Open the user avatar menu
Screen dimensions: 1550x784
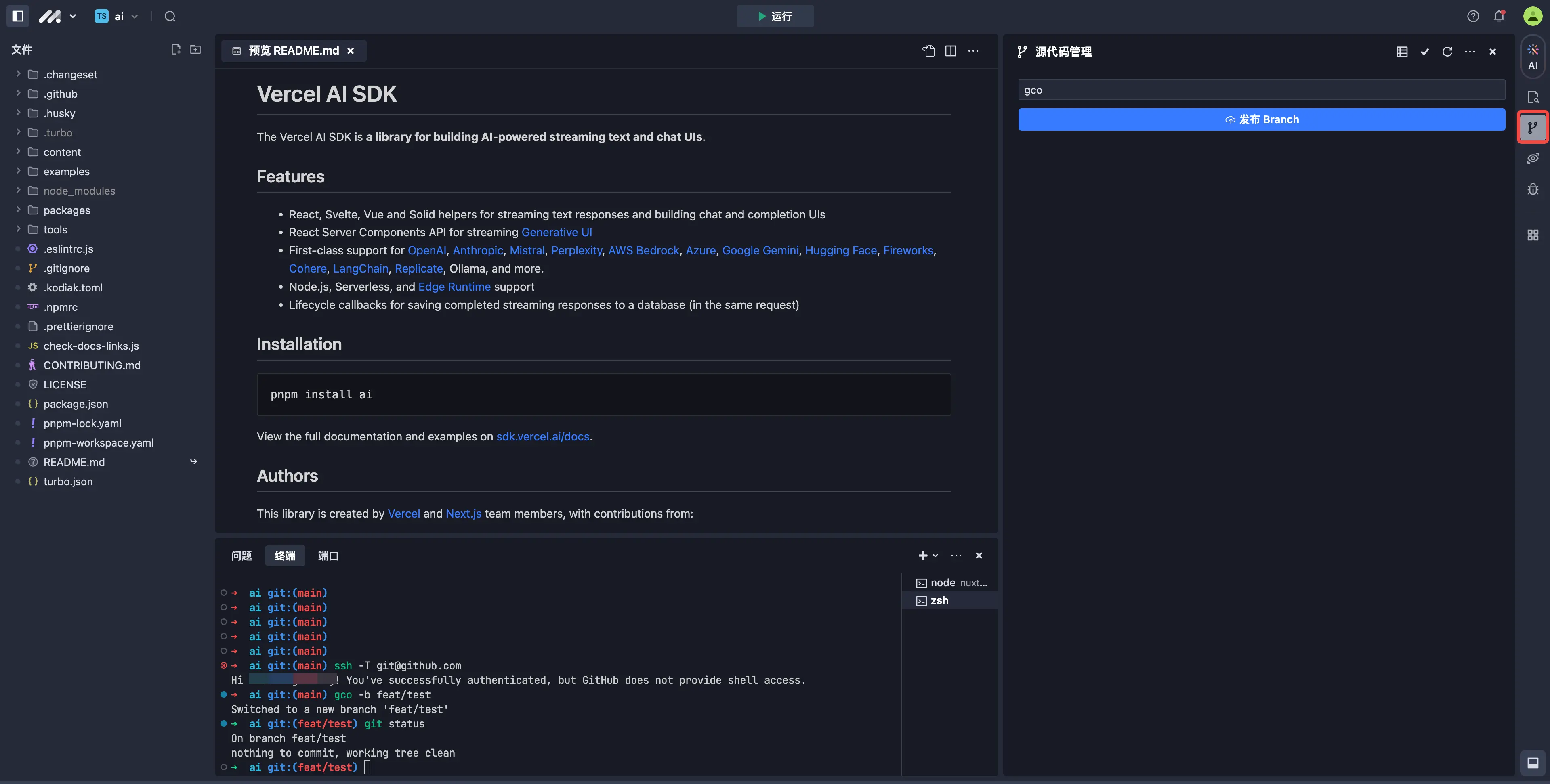pos(1532,16)
